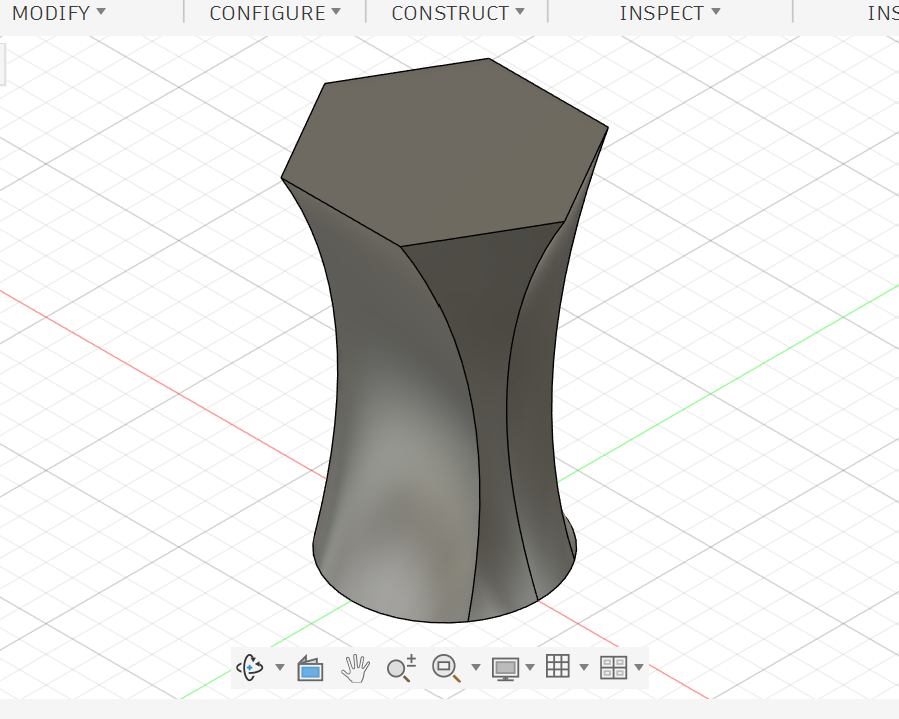Click the Viewports layout icon
899x719 pixels.
[613, 668]
